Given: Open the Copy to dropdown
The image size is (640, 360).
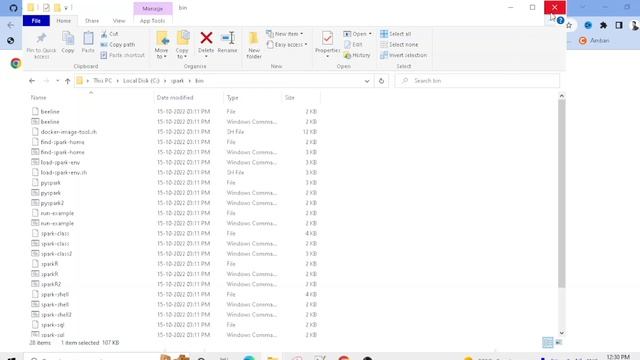Looking at the screenshot, I should (x=182, y=45).
